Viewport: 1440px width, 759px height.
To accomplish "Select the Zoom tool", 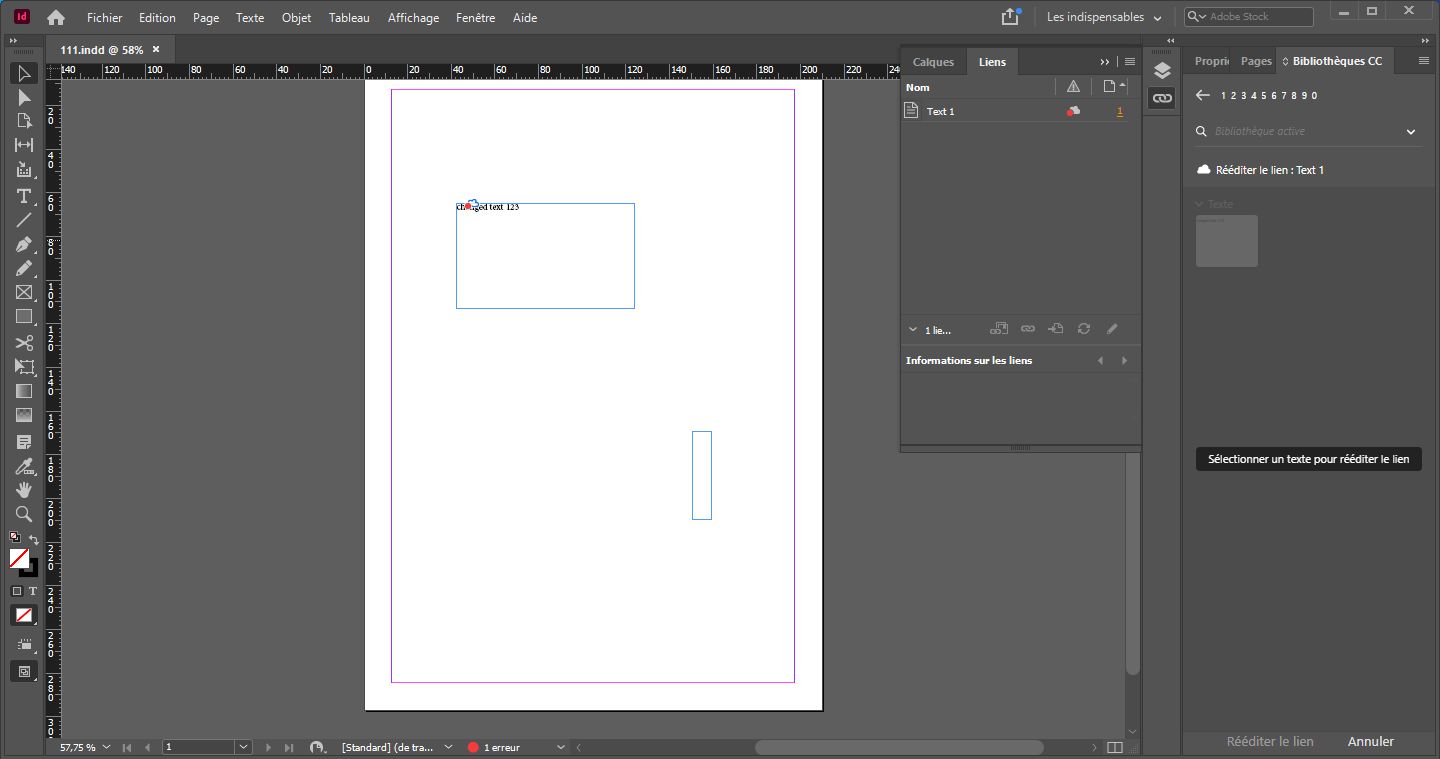I will tap(23, 514).
